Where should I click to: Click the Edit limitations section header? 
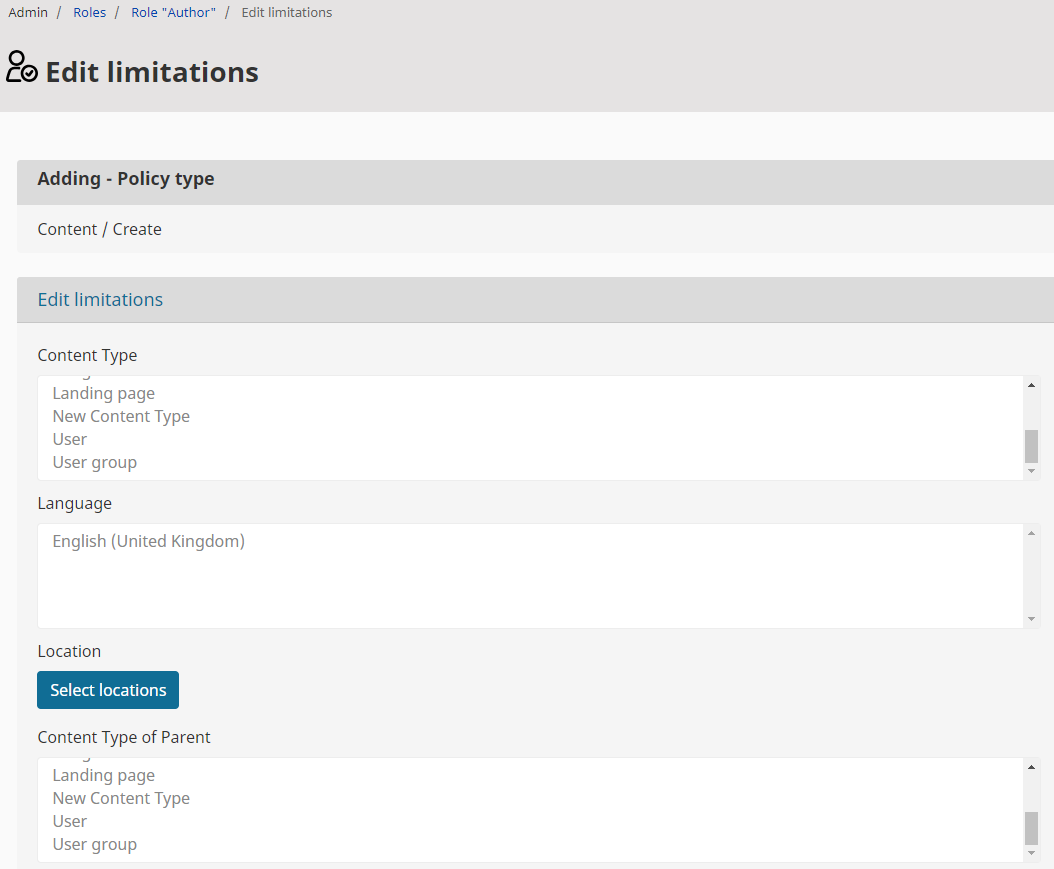point(100,300)
